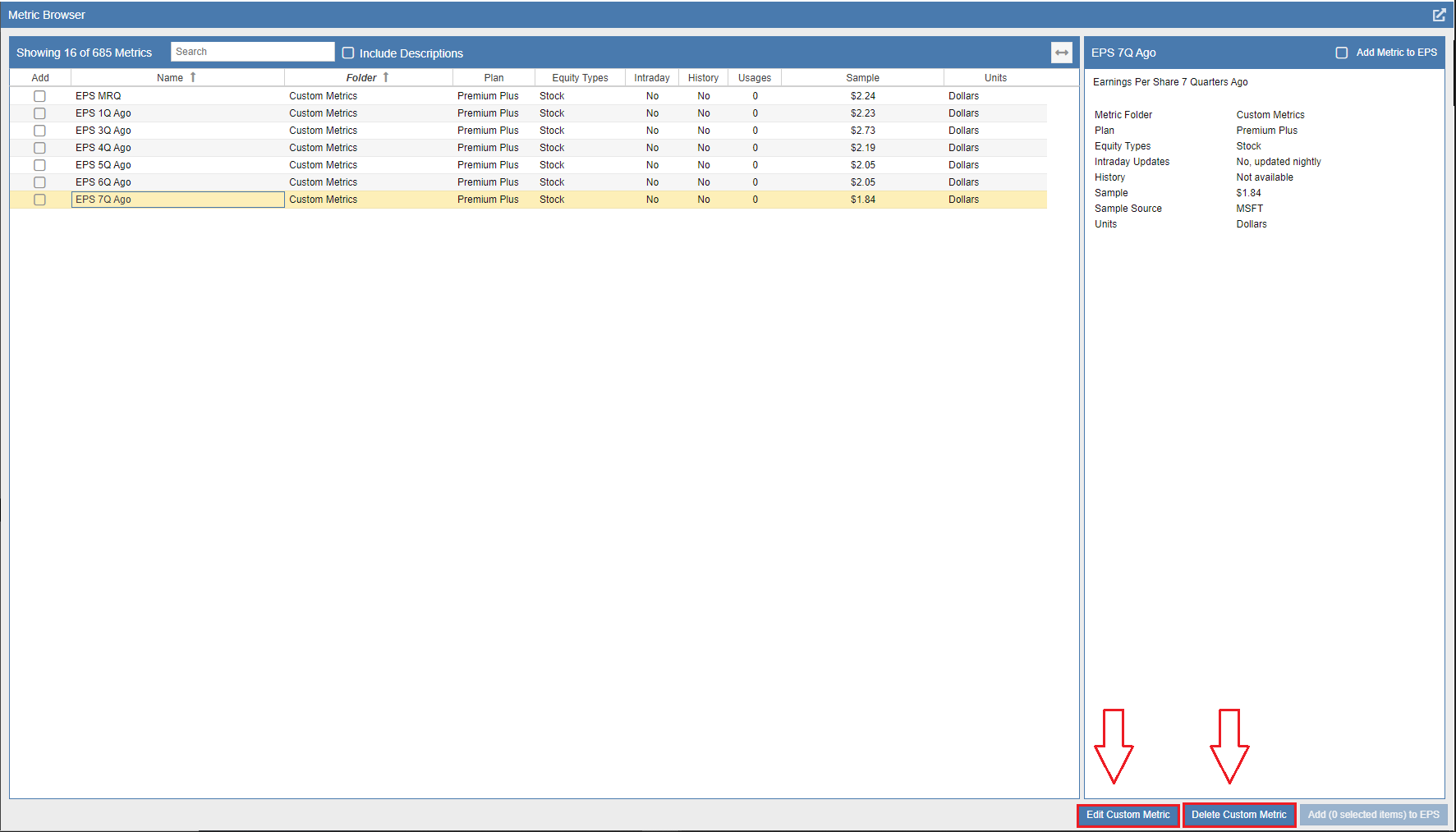Click the Equity Types column header
The width and height of the screenshot is (1456, 832).
[580, 76]
